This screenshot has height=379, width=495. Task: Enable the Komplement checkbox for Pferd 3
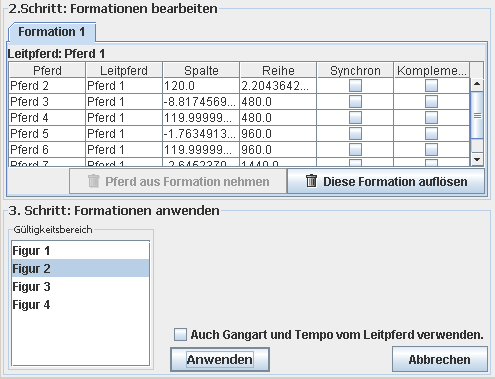point(431,102)
